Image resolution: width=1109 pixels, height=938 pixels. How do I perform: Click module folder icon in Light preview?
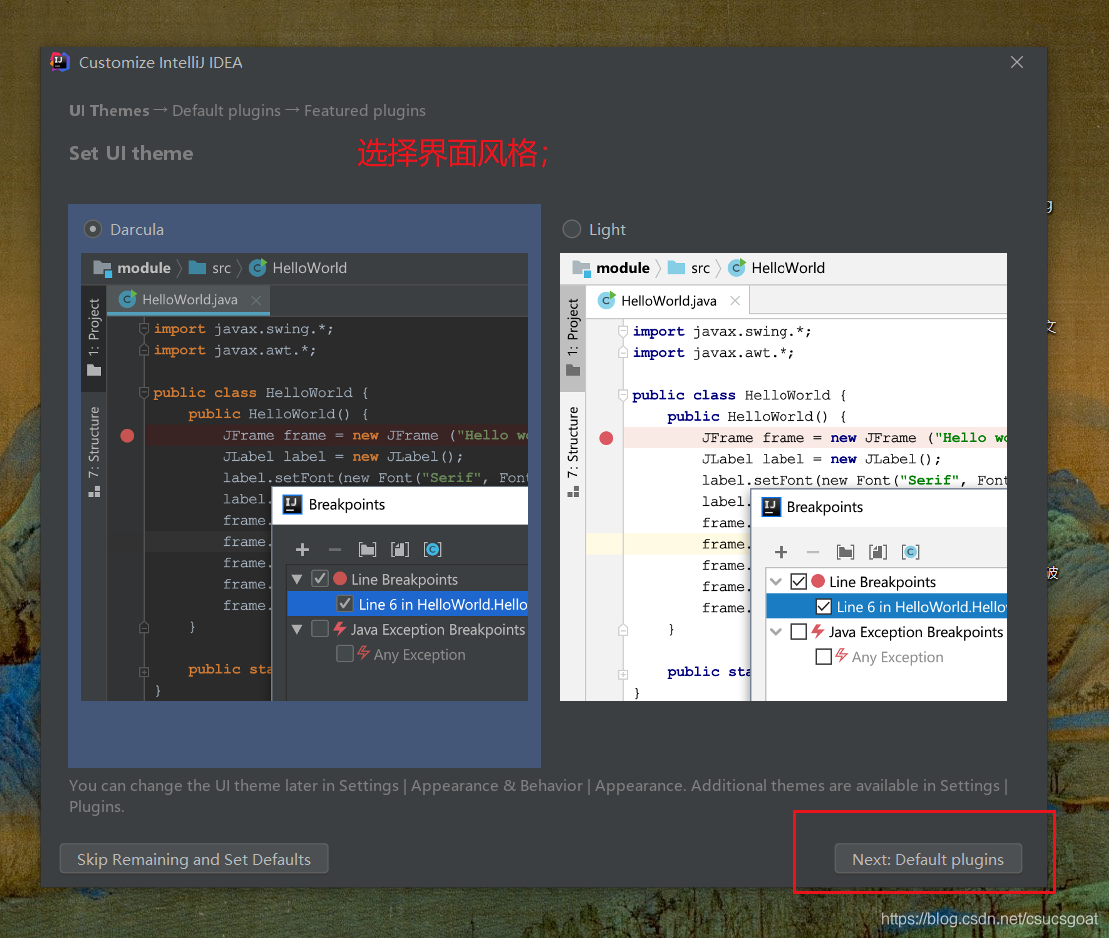(x=581, y=268)
